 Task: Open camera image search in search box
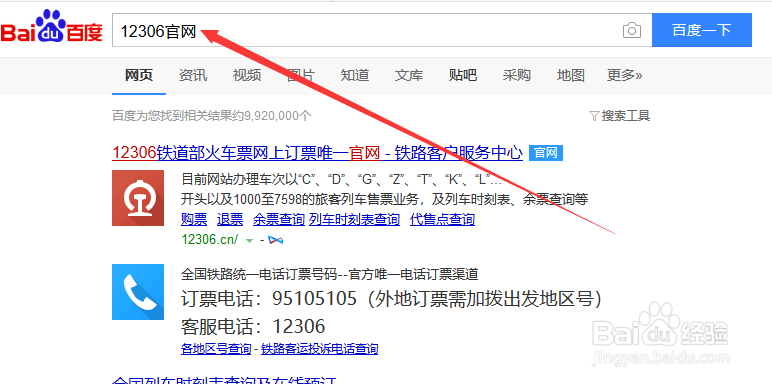pyautogui.click(x=632, y=31)
